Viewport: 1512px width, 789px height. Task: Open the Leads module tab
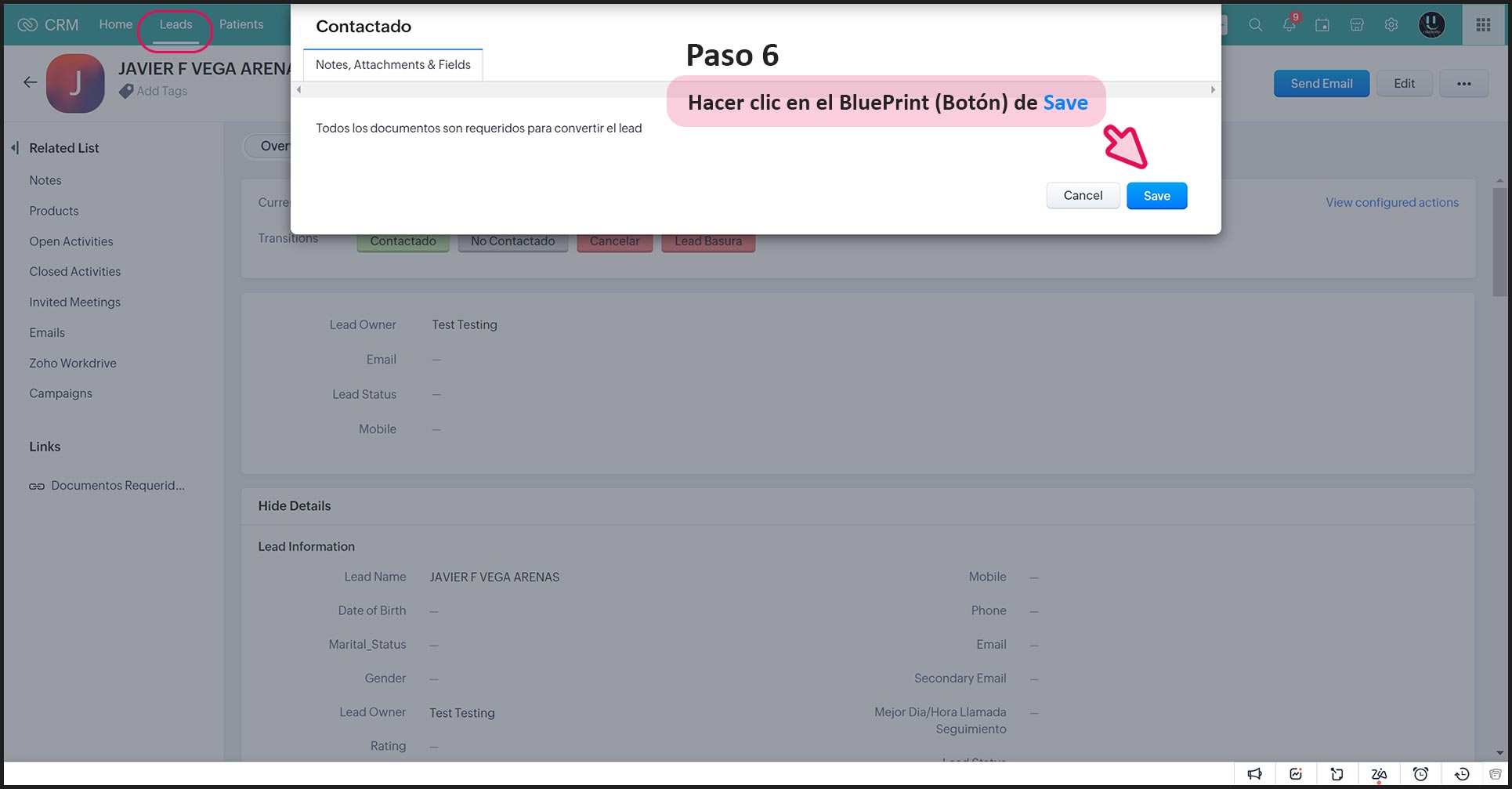[175, 25]
